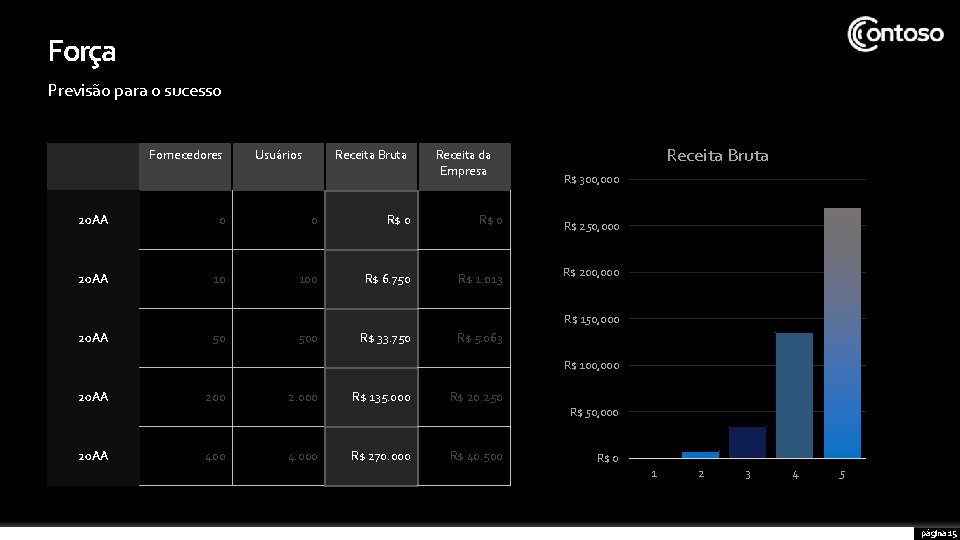Select Fornecedores cell with value "400"
This screenshot has width=960, height=540.
point(186,456)
